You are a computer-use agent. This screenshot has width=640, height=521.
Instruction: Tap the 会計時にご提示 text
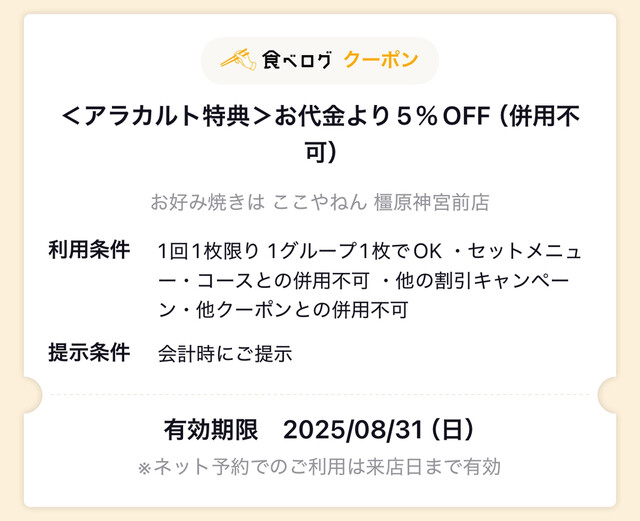point(225,353)
